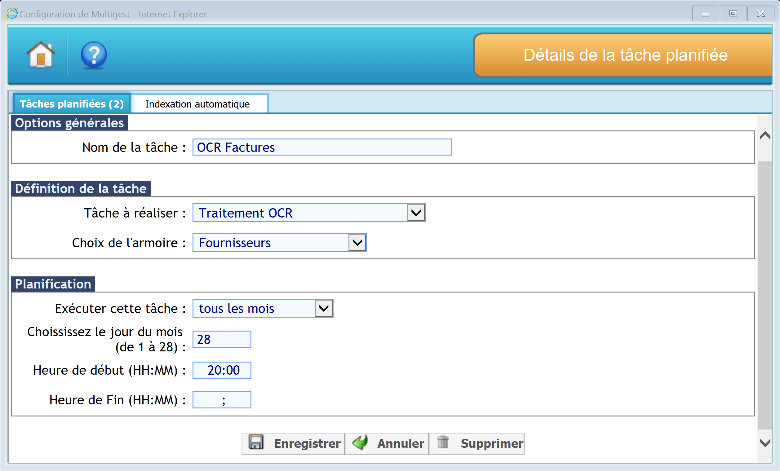Click the Internet Explorer title bar icon
The height and width of the screenshot is (471, 780).
pos(11,13)
